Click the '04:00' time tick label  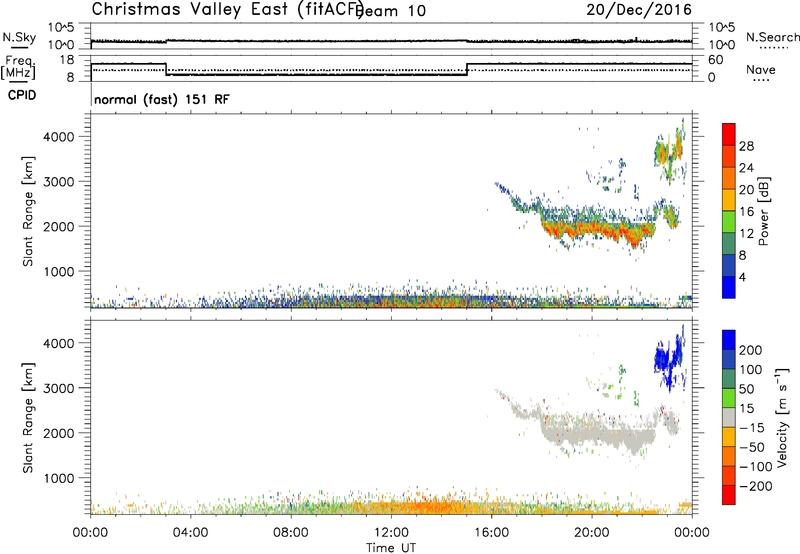[x=191, y=533]
